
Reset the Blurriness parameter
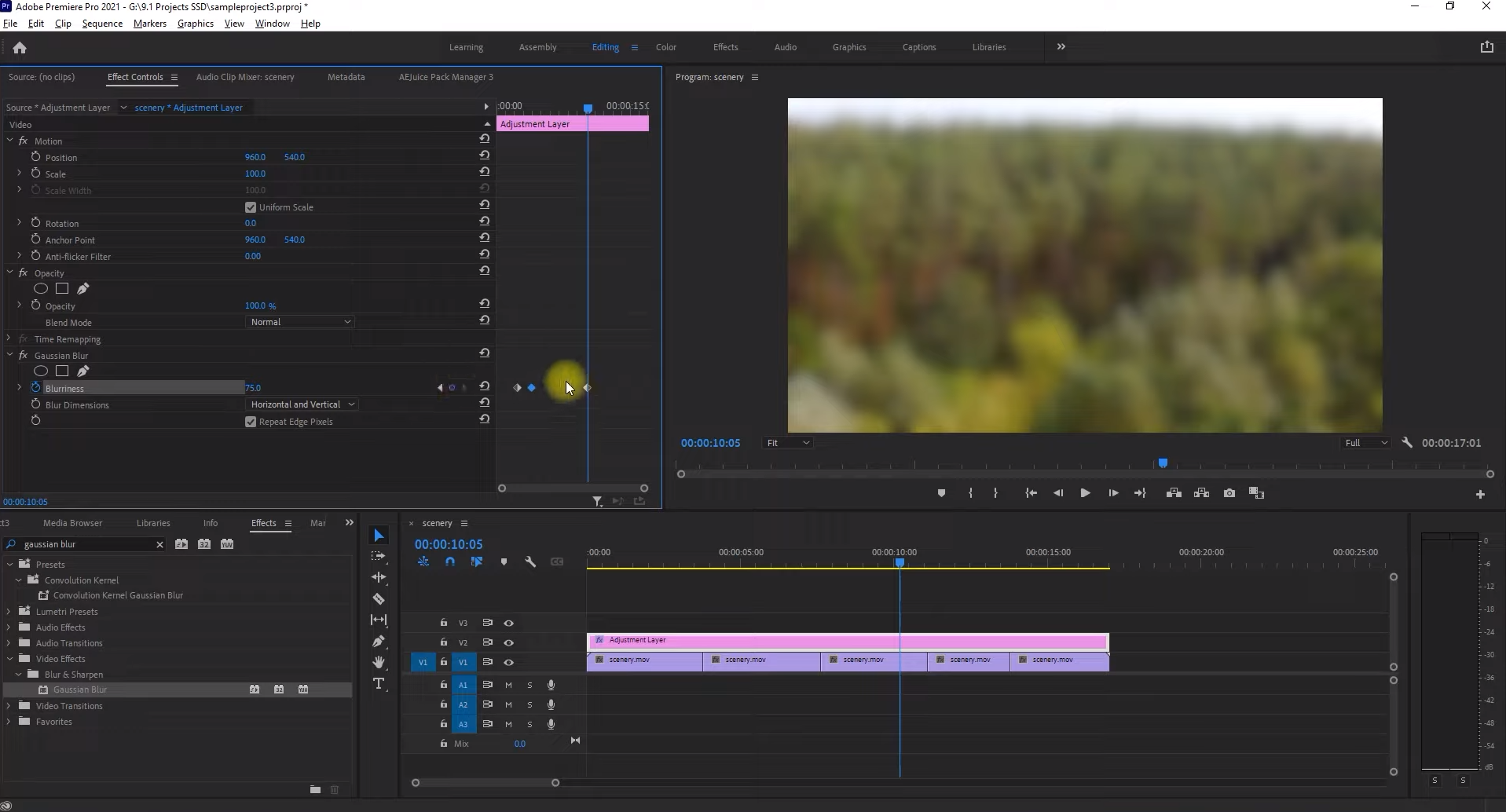[x=485, y=386]
